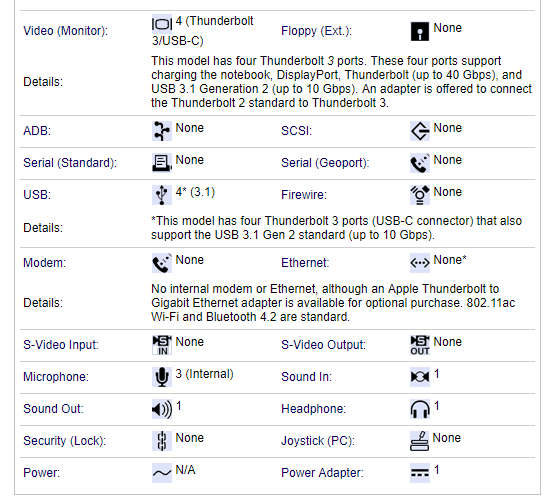Click the Power Adapter icon
This screenshot has width=557, height=504.
420,473
